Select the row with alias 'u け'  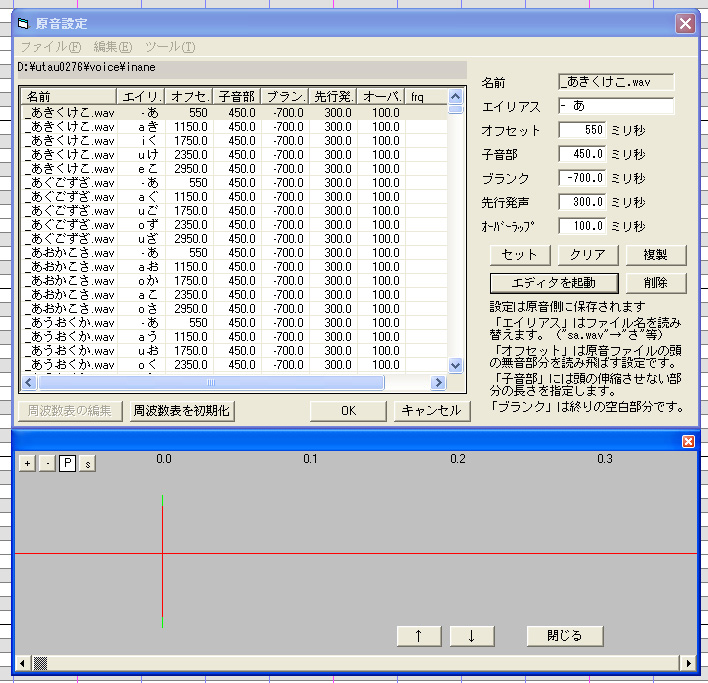[234, 155]
